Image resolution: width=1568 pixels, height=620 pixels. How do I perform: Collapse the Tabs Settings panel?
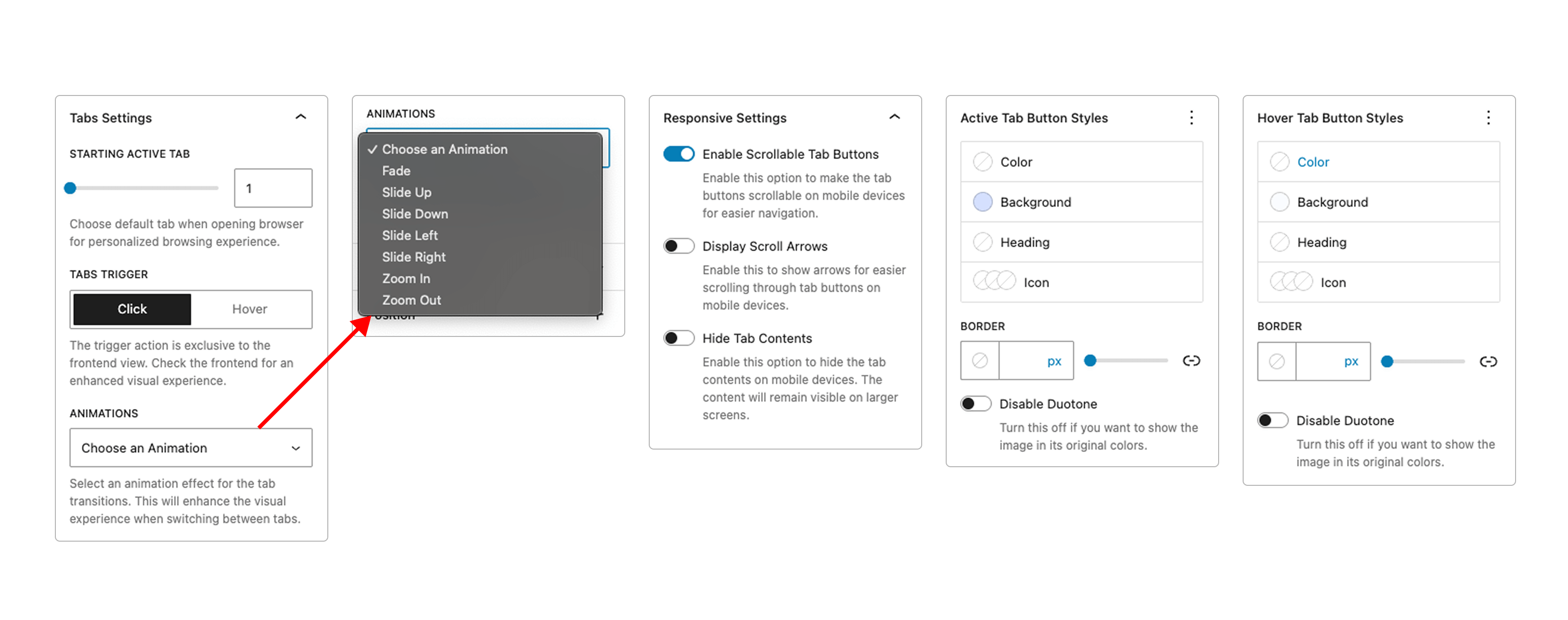coord(301,117)
